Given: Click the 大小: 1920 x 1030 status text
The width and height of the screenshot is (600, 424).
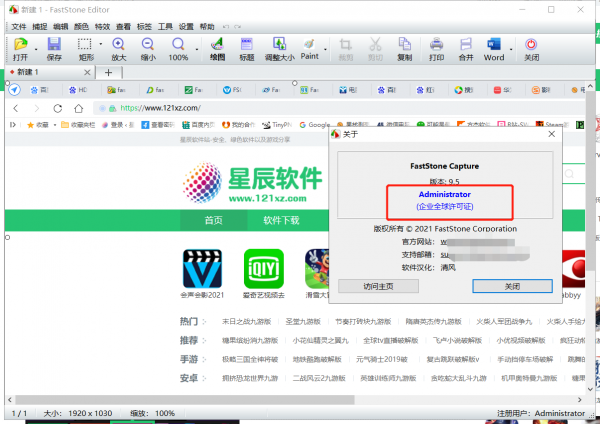Looking at the screenshot, I should pyautogui.click(x=78, y=414).
